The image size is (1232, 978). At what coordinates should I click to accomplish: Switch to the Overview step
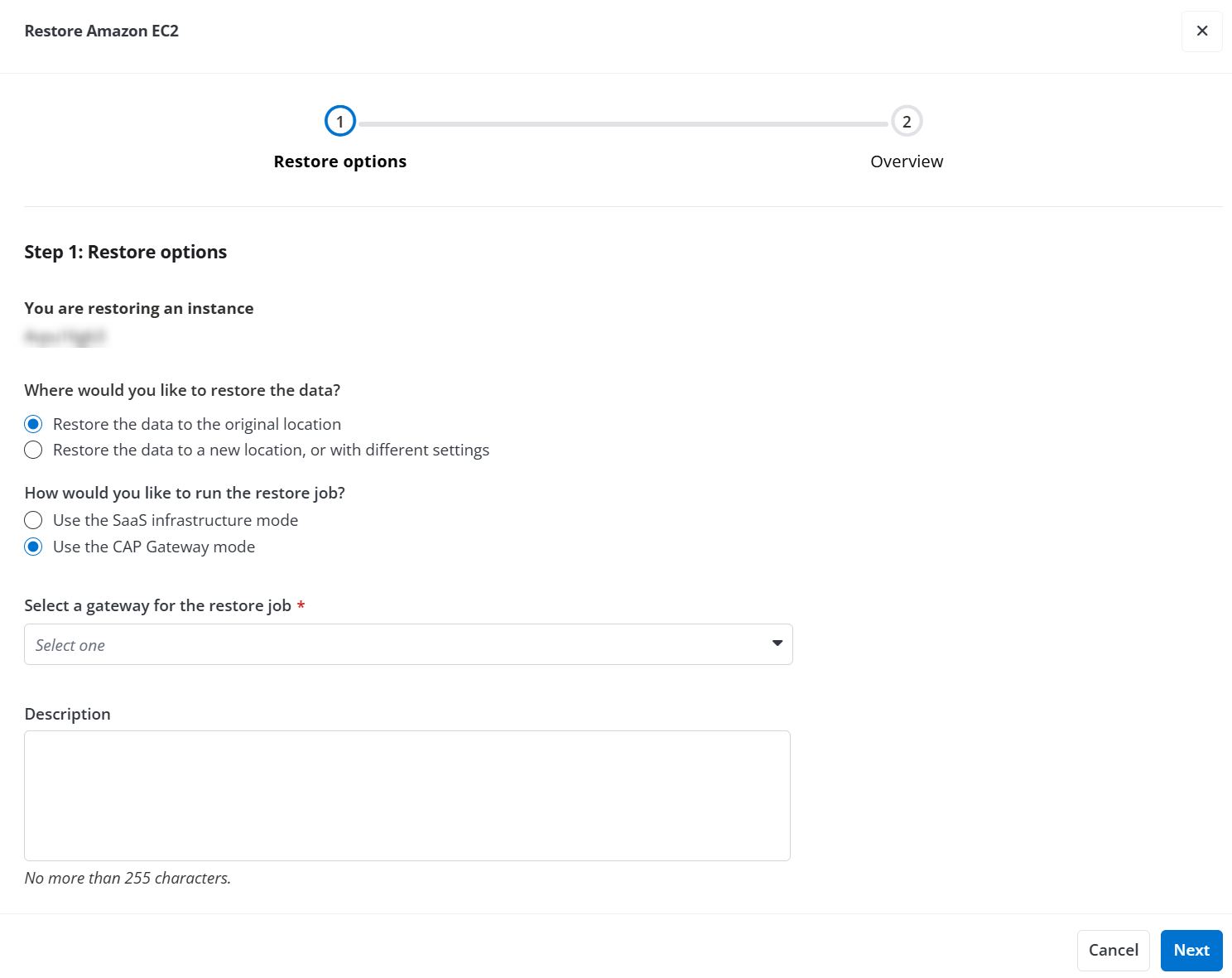coord(906,161)
